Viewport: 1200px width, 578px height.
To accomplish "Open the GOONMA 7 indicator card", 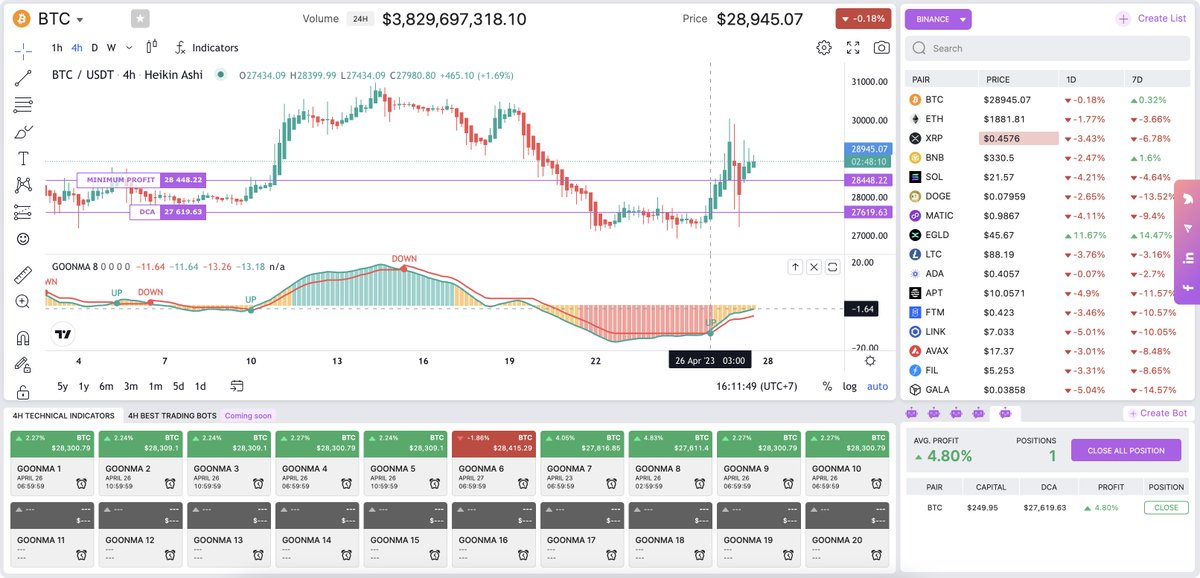I will pos(582,462).
